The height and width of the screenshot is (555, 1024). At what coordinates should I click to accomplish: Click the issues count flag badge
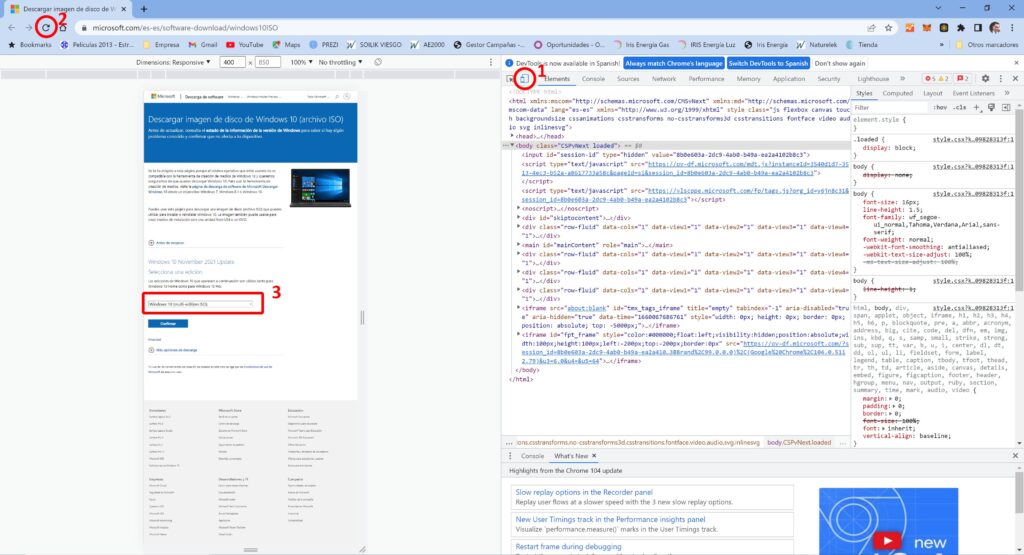[x=963, y=79]
